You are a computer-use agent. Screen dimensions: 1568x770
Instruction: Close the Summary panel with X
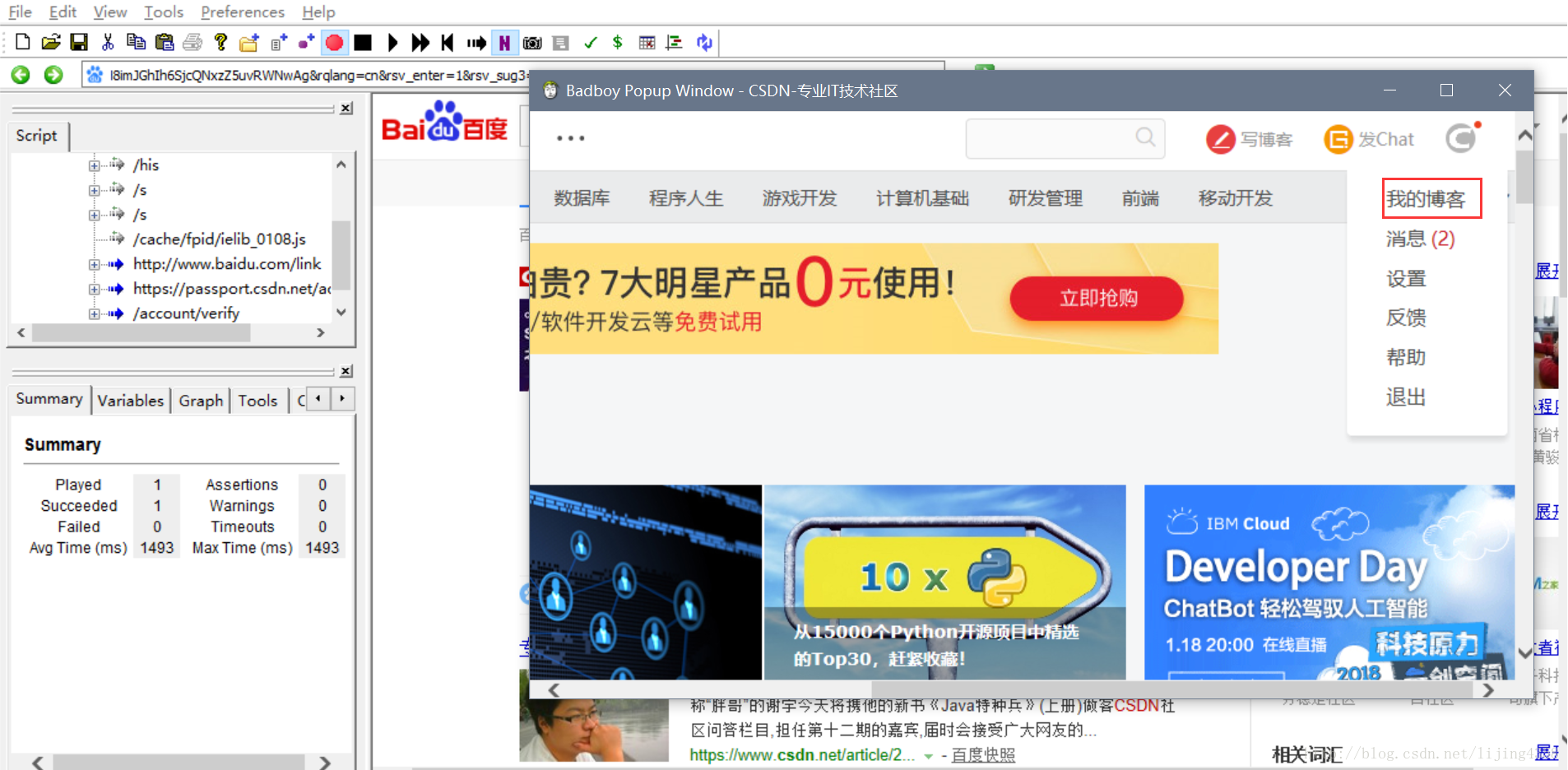346,370
